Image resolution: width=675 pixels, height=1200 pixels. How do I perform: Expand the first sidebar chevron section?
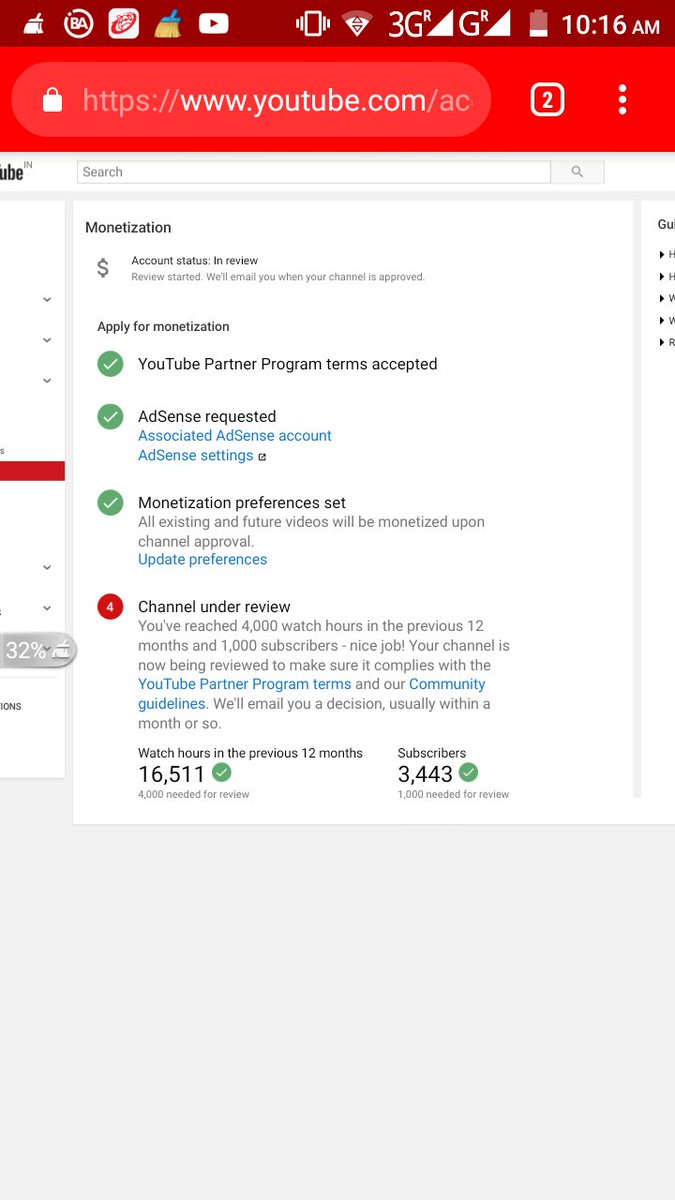(47, 299)
